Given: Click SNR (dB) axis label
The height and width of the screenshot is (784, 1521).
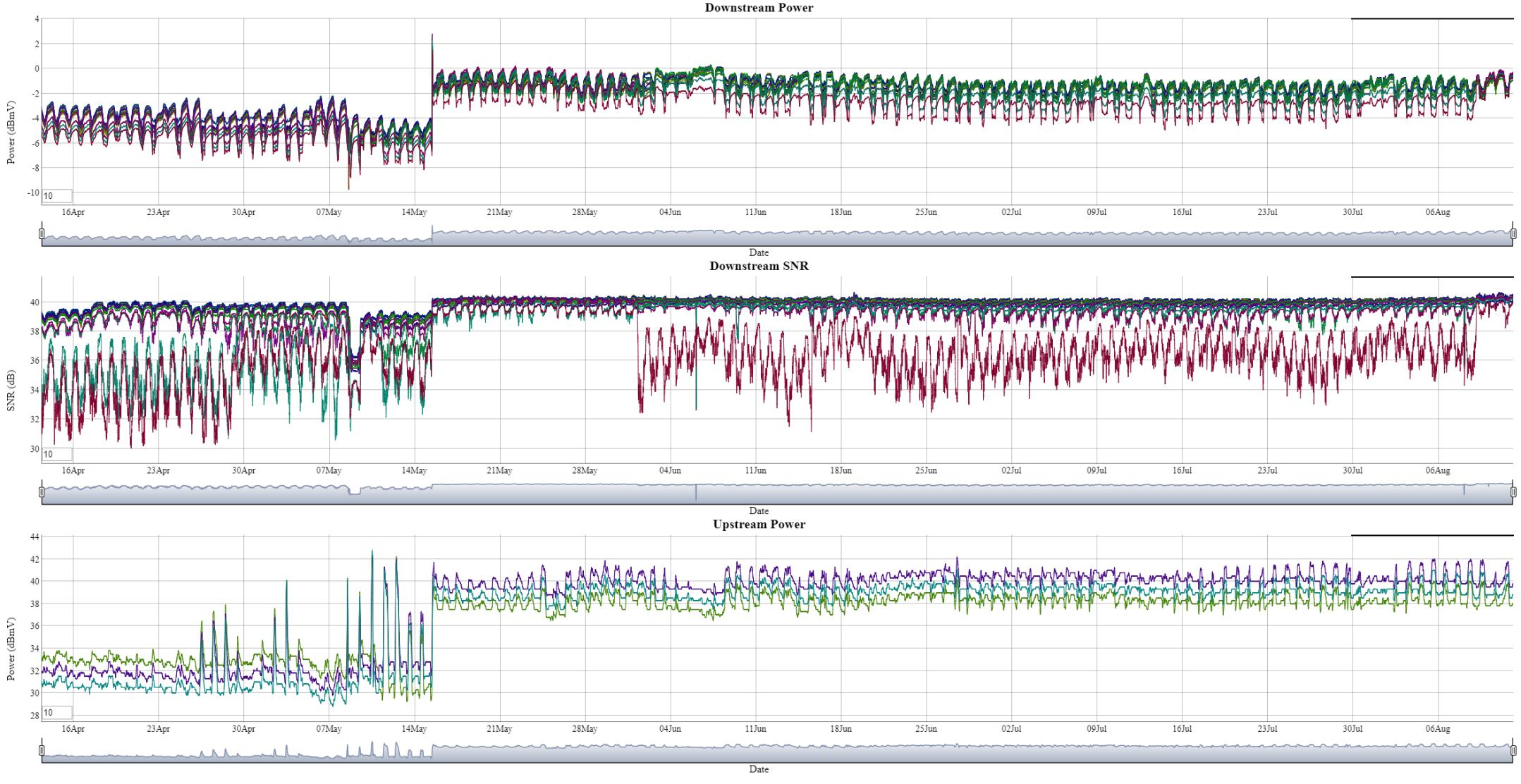Looking at the screenshot, I should point(11,391).
